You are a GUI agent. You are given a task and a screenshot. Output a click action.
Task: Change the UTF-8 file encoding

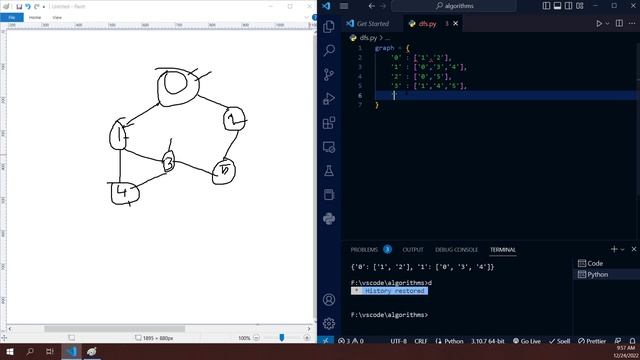pyautogui.click(x=398, y=341)
